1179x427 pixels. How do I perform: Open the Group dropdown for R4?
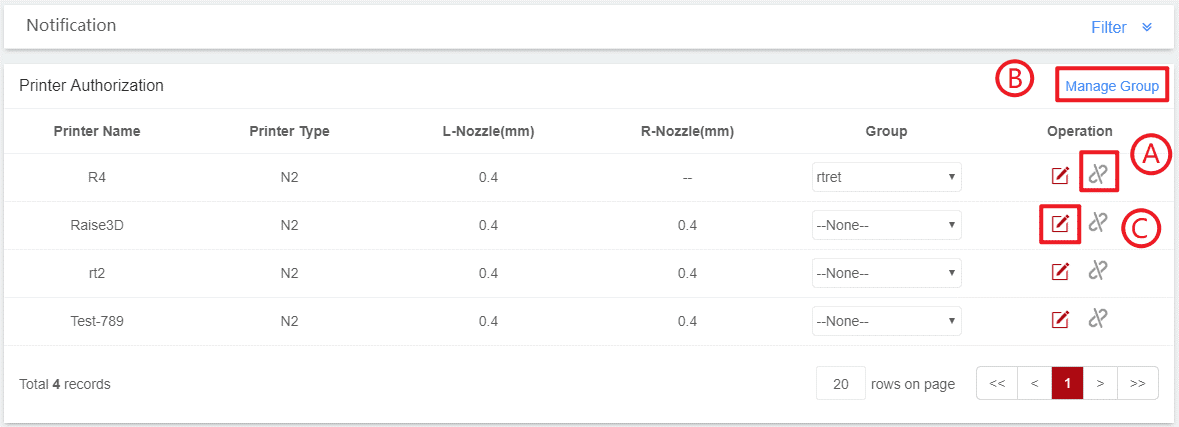[x=886, y=177]
